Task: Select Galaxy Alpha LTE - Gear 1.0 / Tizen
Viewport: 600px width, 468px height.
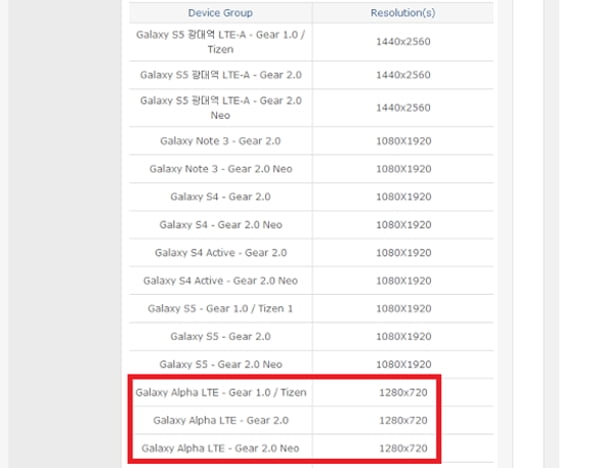Action: point(220,393)
